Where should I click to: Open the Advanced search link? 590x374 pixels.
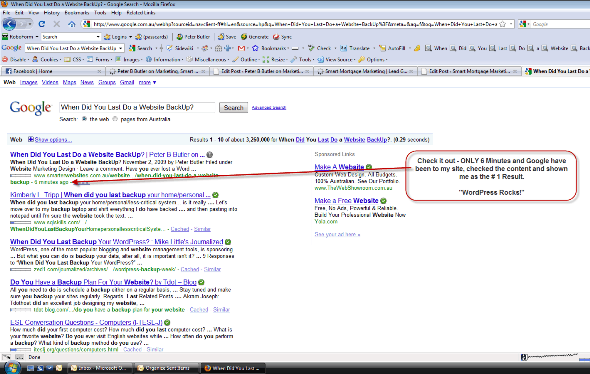point(269,108)
